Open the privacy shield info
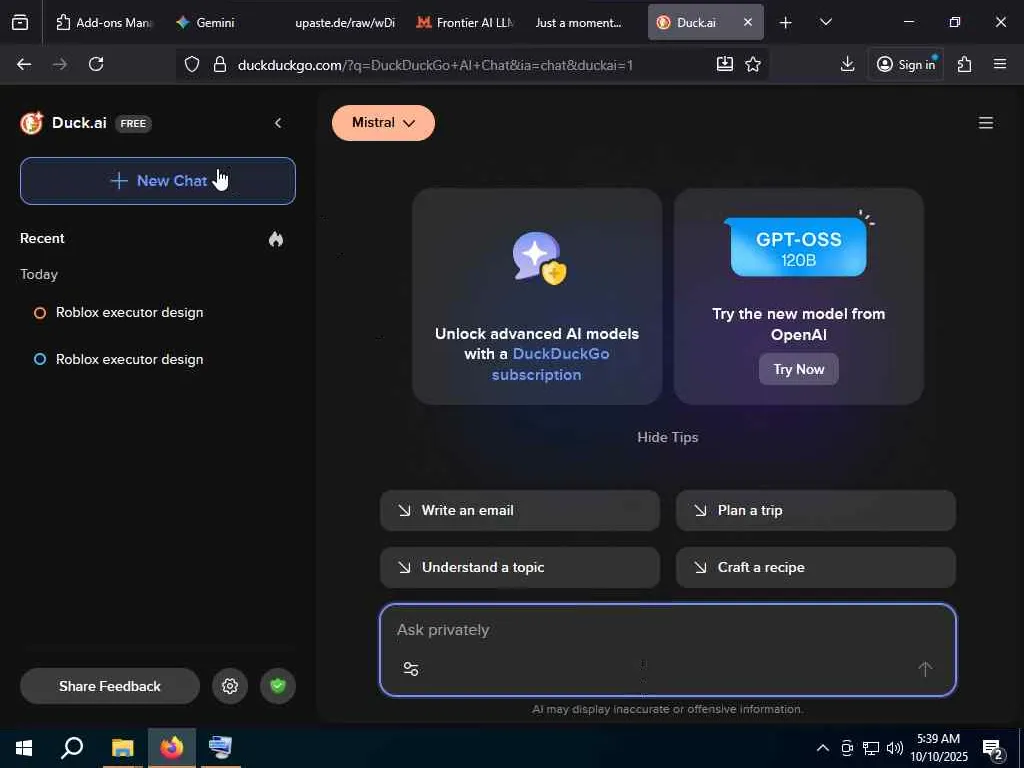Screen dimensions: 1024x768 point(278,686)
